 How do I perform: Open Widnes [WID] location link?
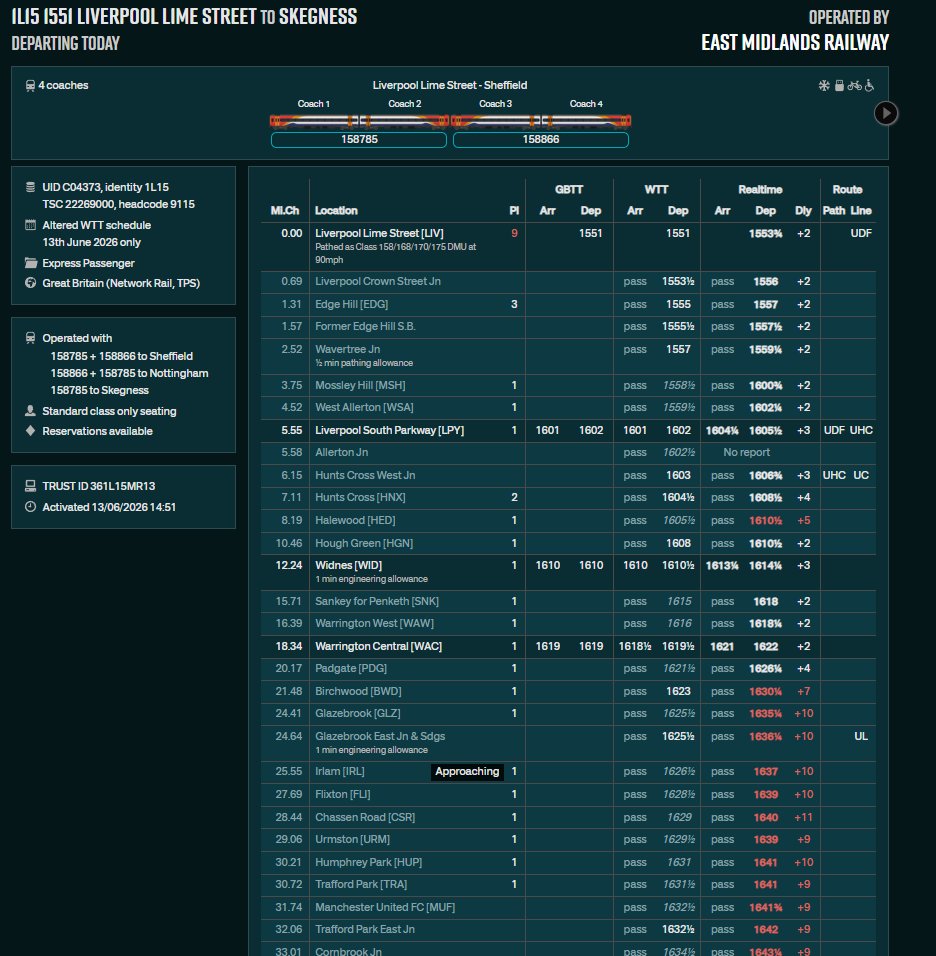pyautogui.click(x=348, y=565)
